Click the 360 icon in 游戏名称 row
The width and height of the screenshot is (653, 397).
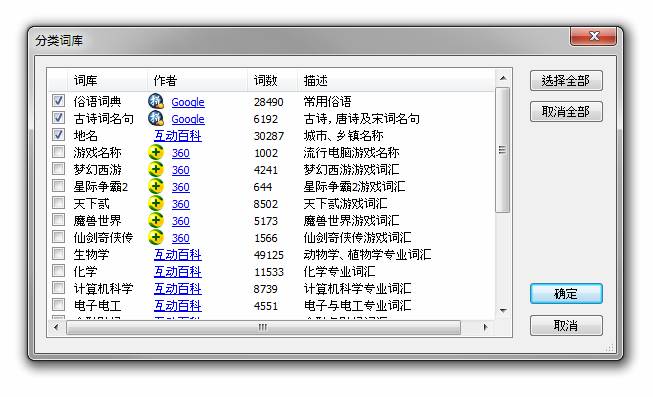[156, 152]
